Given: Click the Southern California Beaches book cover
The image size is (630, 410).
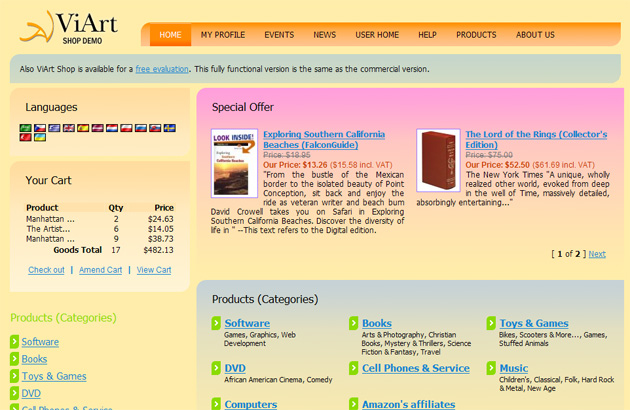Looking at the screenshot, I should click(234, 163).
